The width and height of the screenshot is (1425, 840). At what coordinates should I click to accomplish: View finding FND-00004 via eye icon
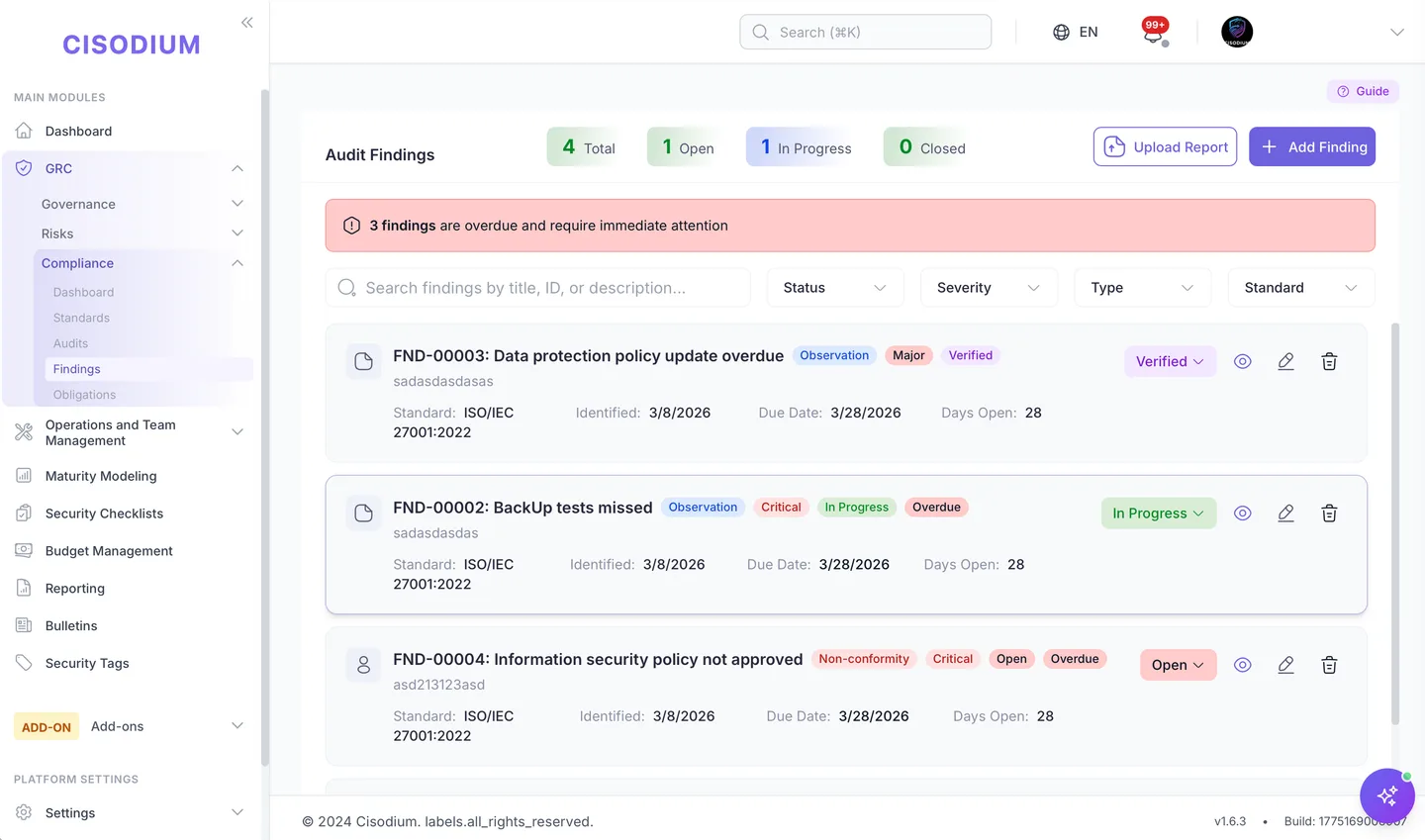pyautogui.click(x=1243, y=665)
